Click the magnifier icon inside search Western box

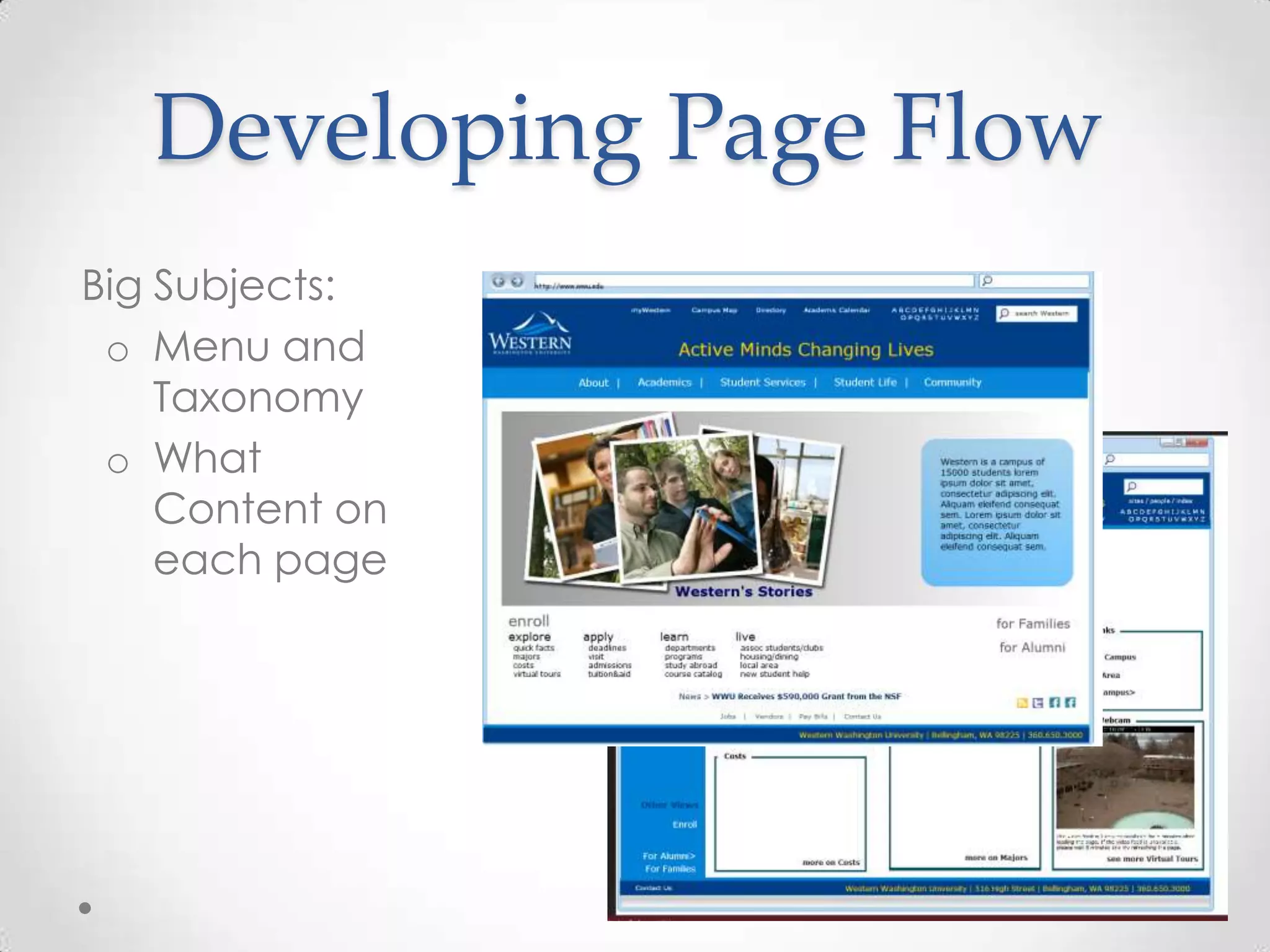(x=1005, y=314)
